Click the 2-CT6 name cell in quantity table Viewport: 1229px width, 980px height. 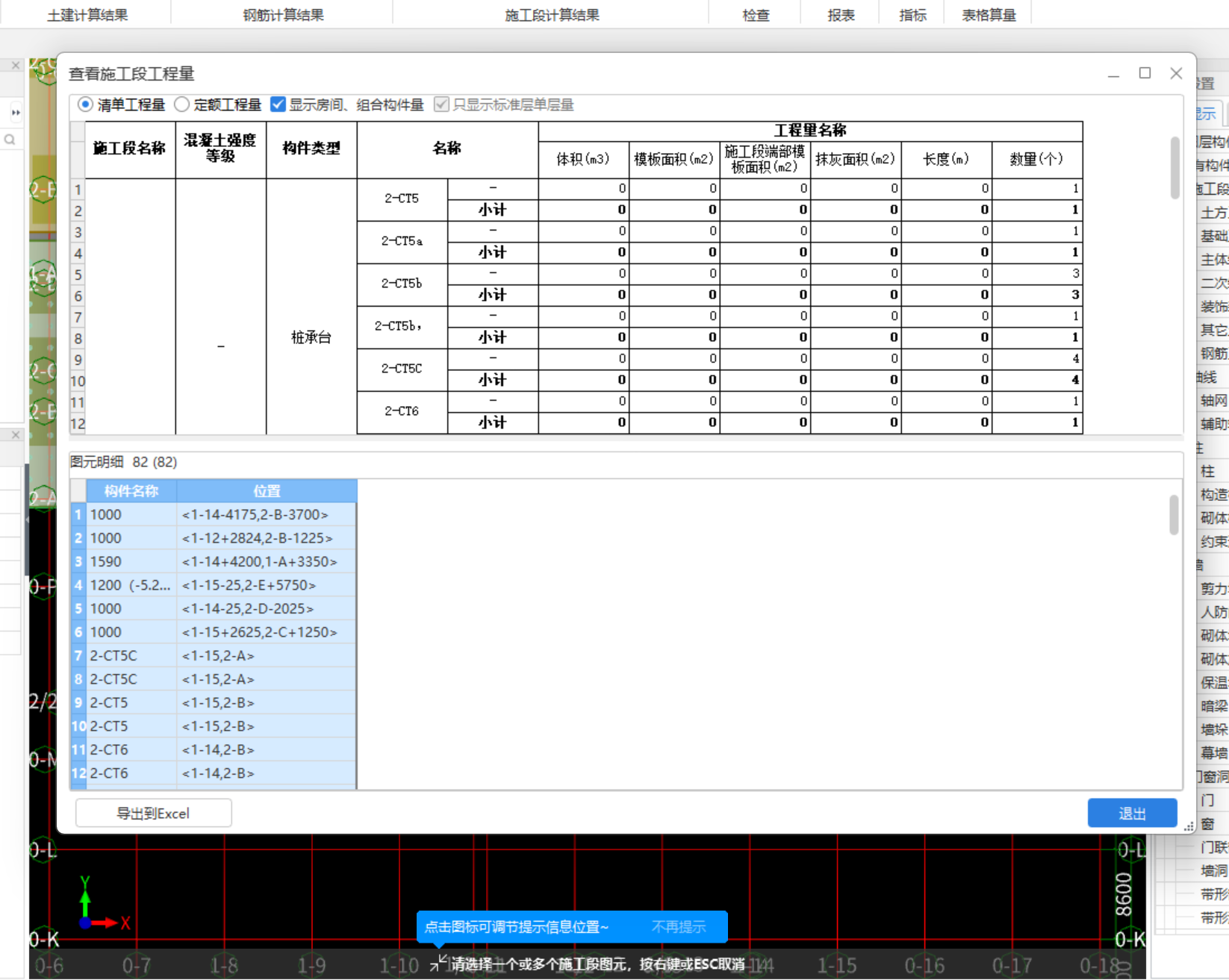(x=402, y=411)
